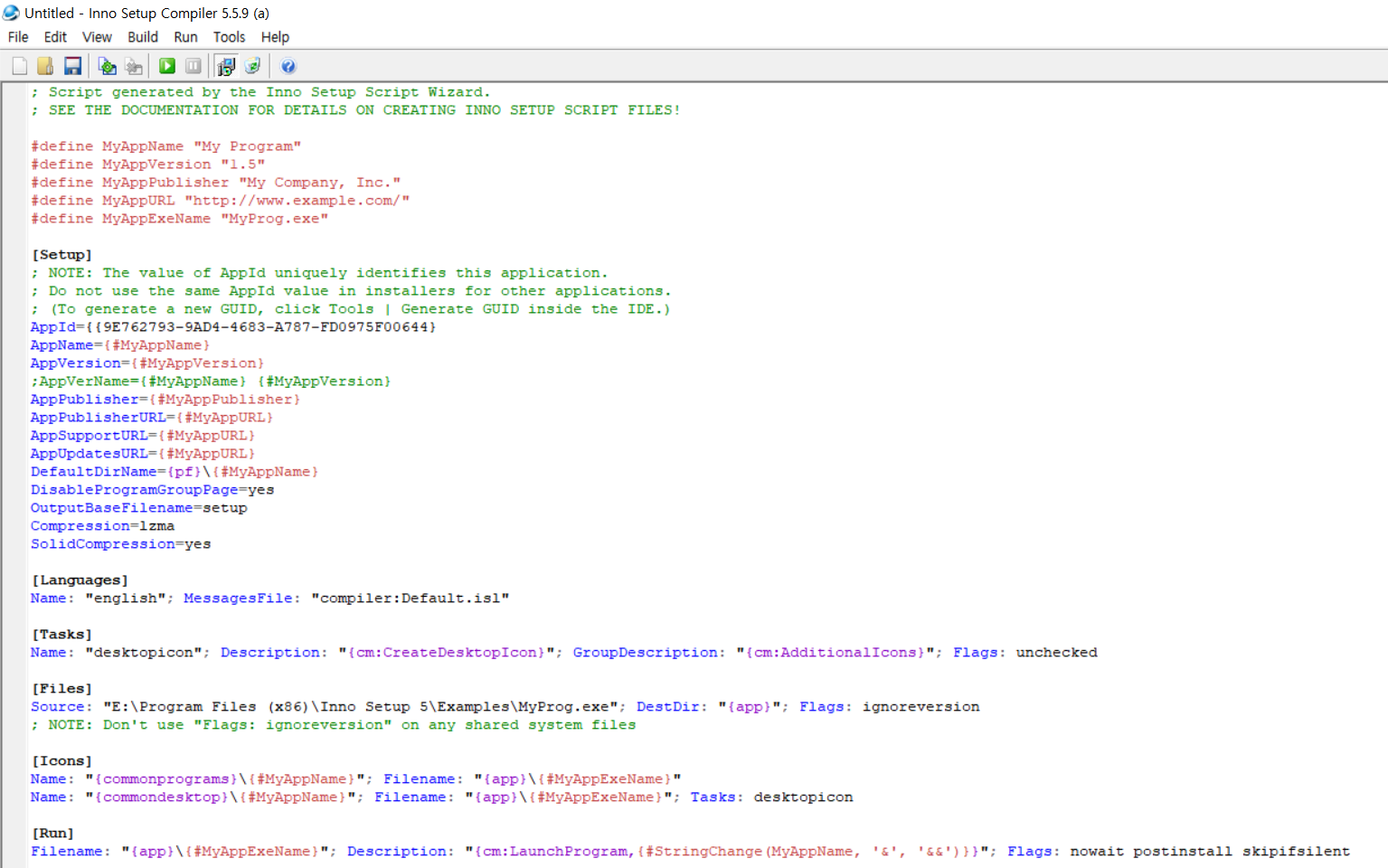
Task: Click the "SEE THE DOCUMENTATION" comment line
Action: click(355, 110)
